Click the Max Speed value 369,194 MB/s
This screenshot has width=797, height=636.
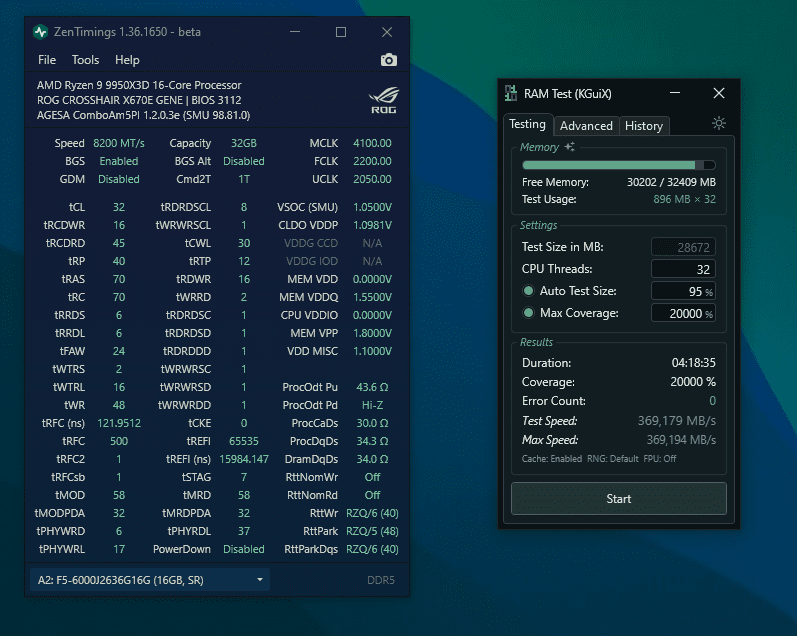click(x=681, y=440)
